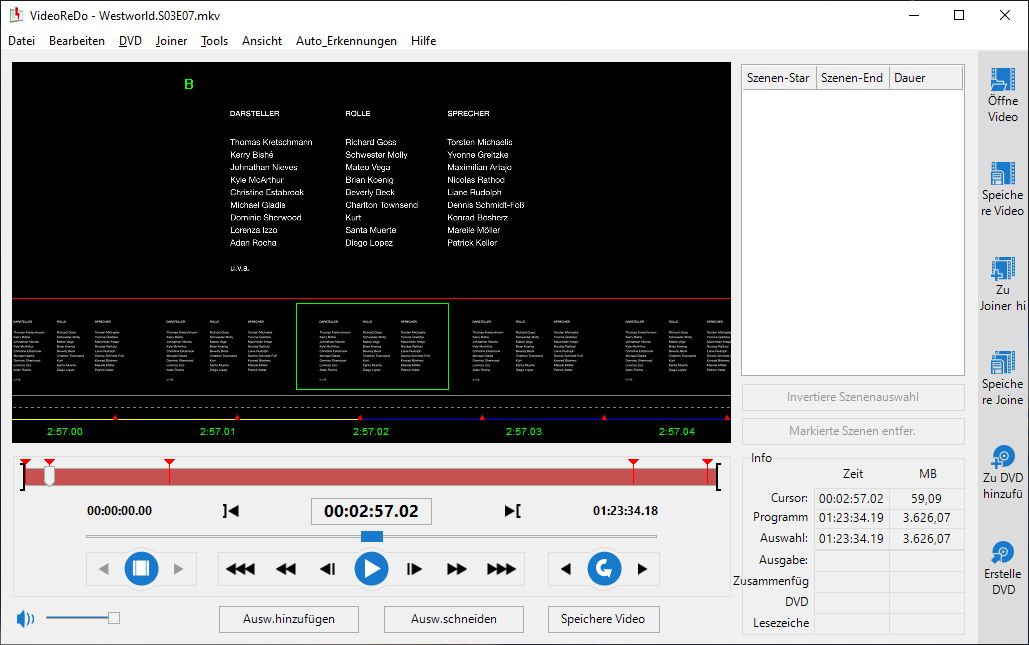Open the Tools menu
The width and height of the screenshot is (1029, 645).
(215, 41)
